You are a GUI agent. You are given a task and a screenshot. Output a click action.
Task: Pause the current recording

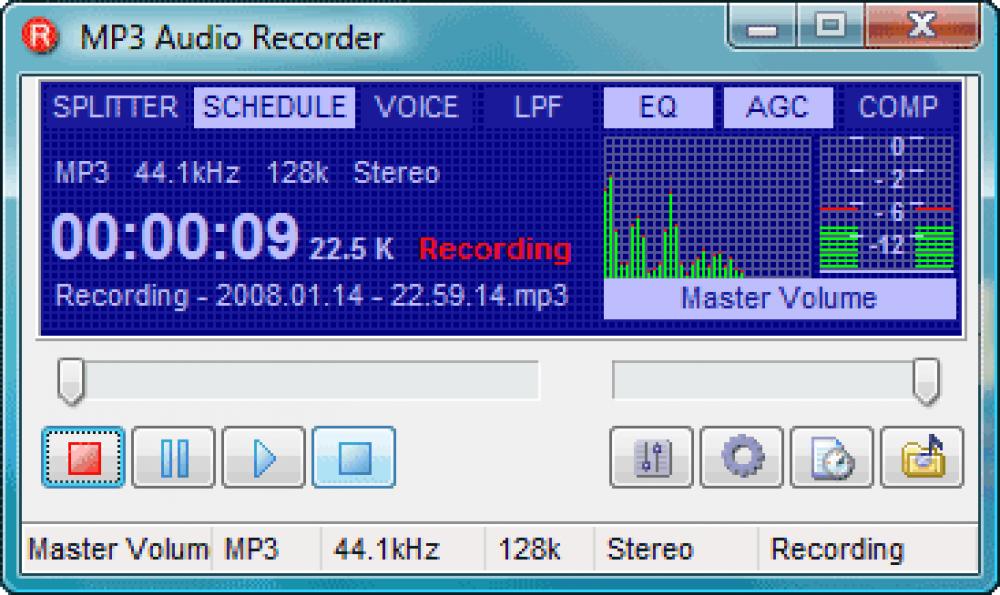173,457
